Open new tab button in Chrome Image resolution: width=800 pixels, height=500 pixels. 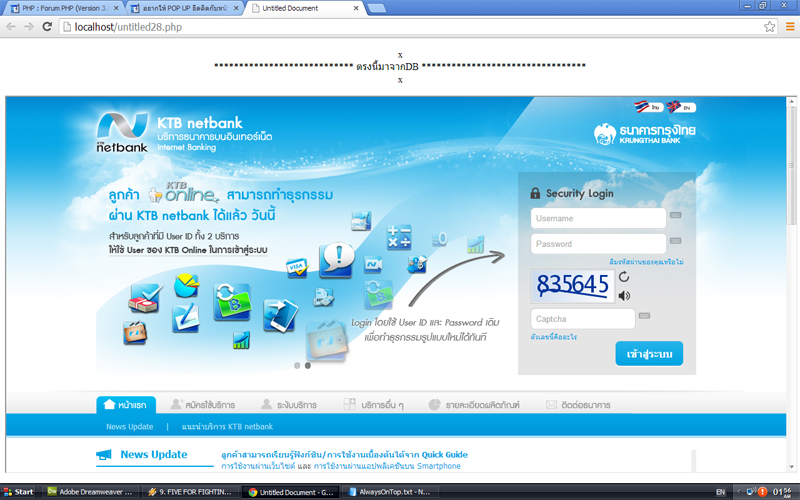(x=377, y=8)
